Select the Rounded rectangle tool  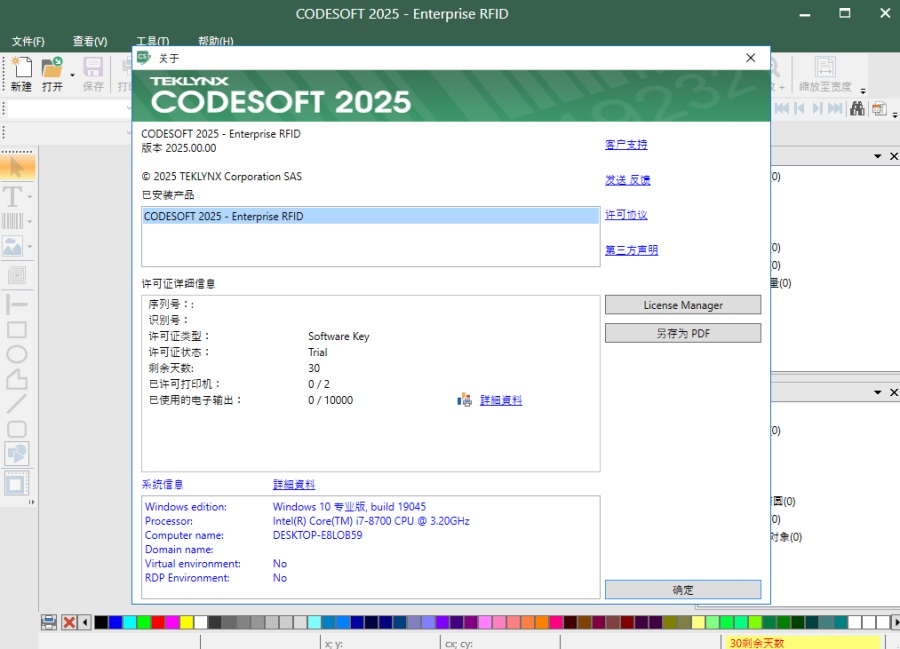click(17, 429)
